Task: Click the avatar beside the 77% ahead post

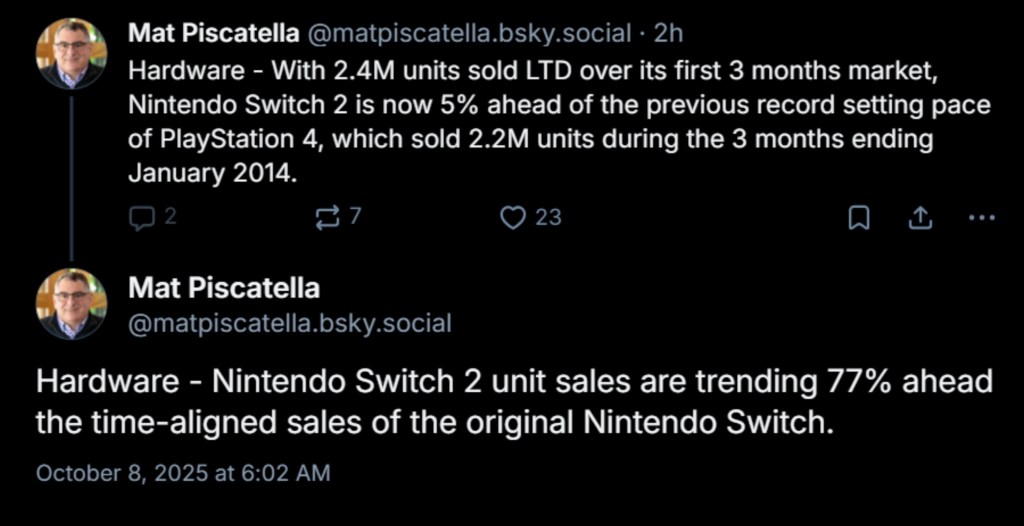Action: 71,304
